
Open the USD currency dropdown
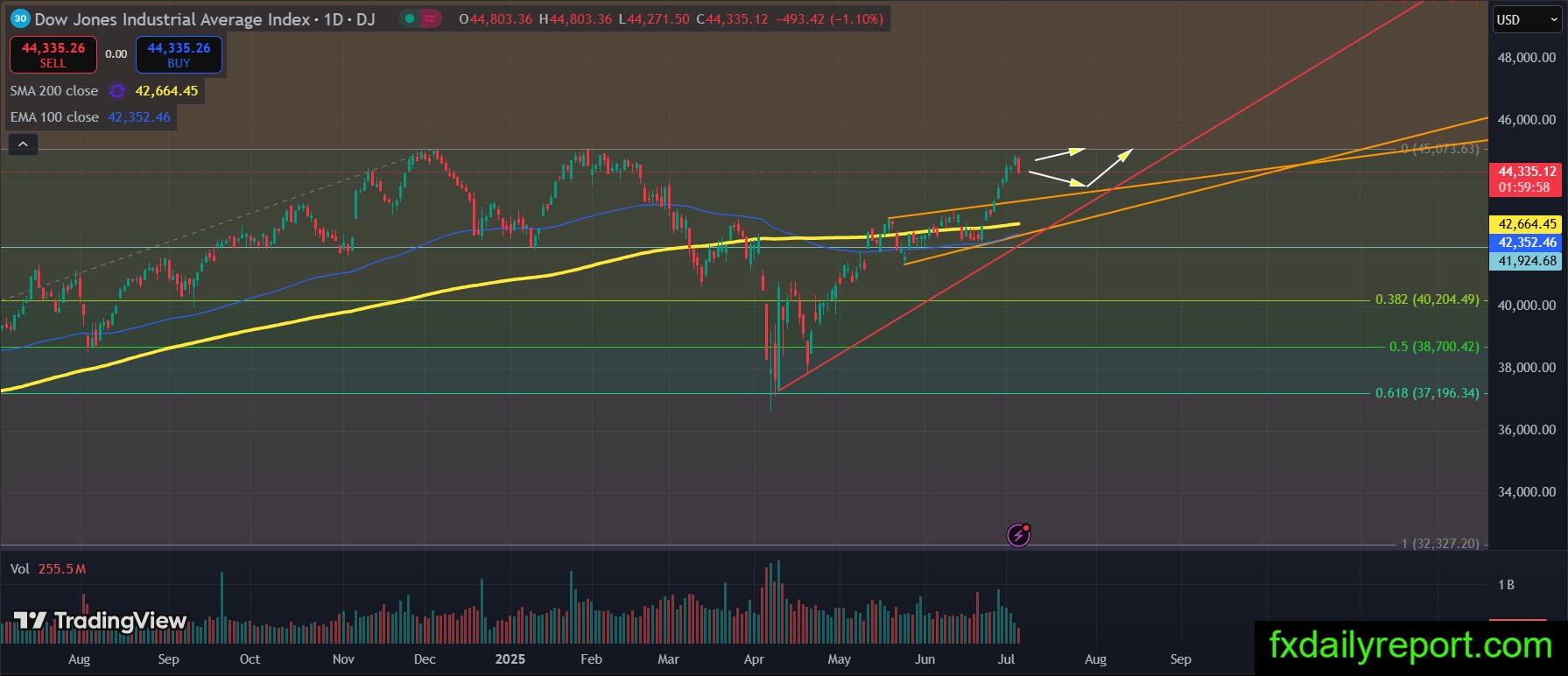coord(1526,19)
